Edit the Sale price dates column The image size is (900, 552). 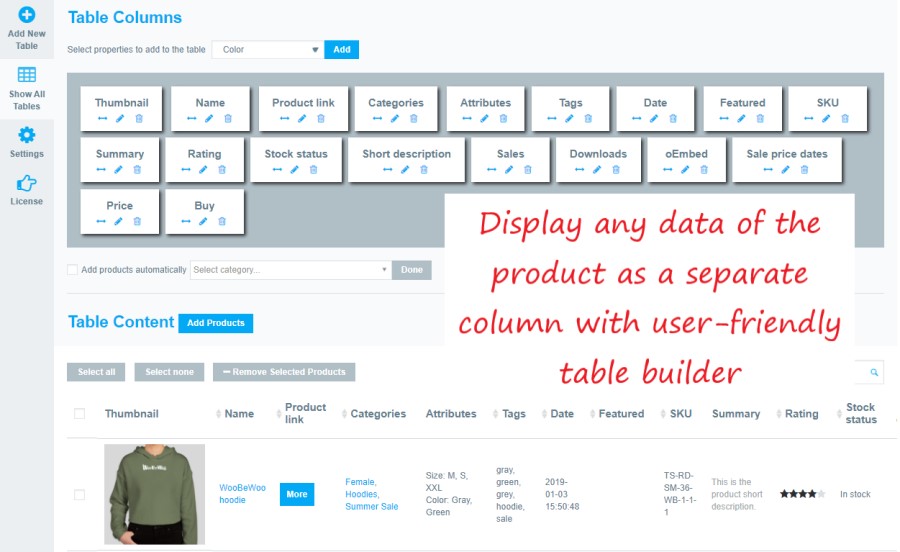coord(786,169)
